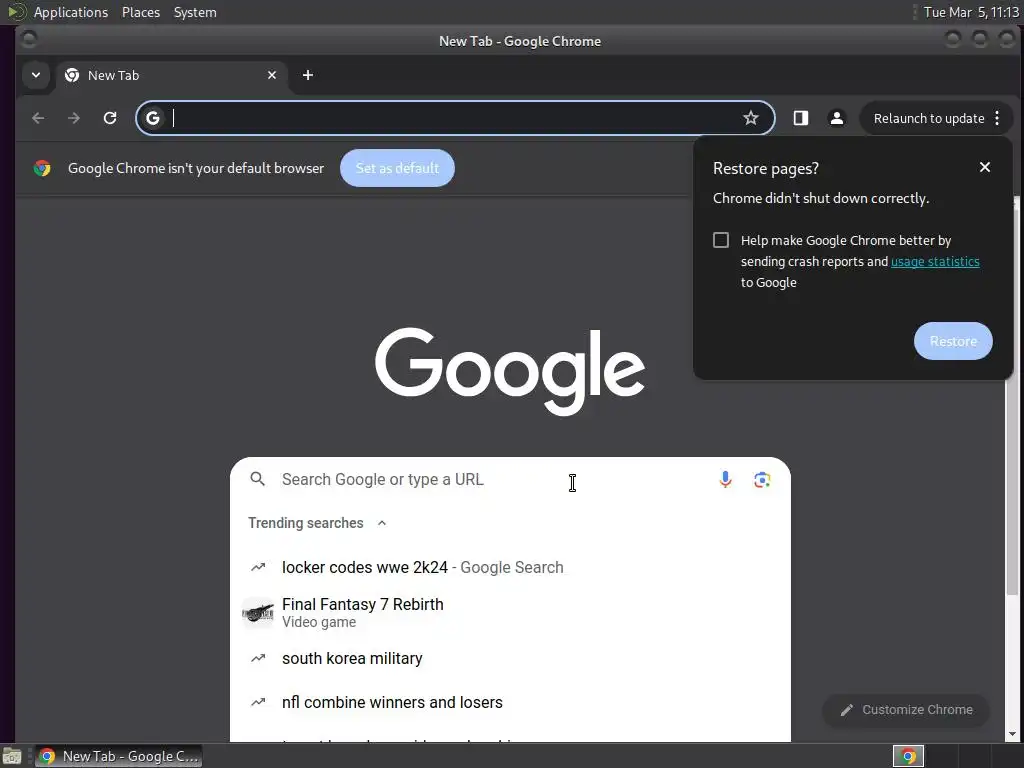The width and height of the screenshot is (1024, 768).
Task: Enable sending crash reports checkbox
Action: [x=721, y=240]
